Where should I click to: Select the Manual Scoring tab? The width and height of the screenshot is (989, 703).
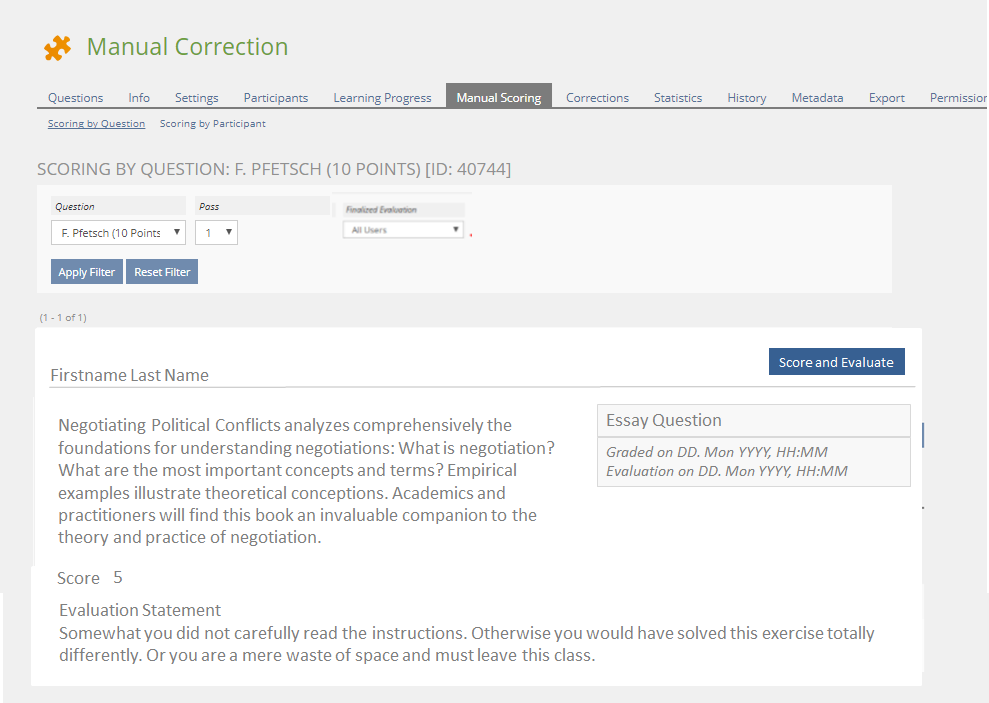click(498, 98)
